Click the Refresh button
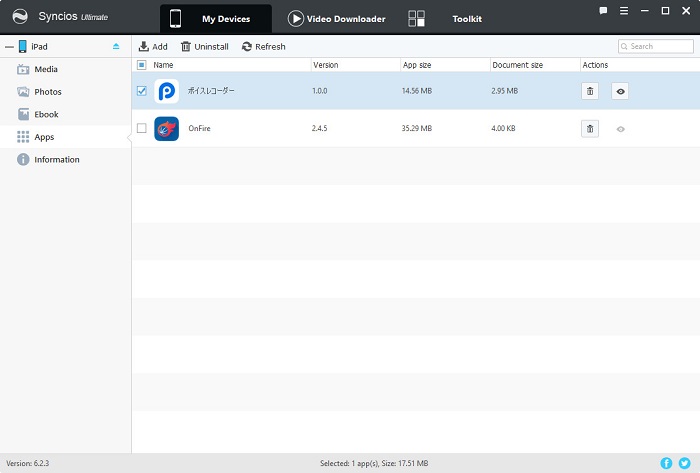The image size is (700, 473). [x=263, y=46]
